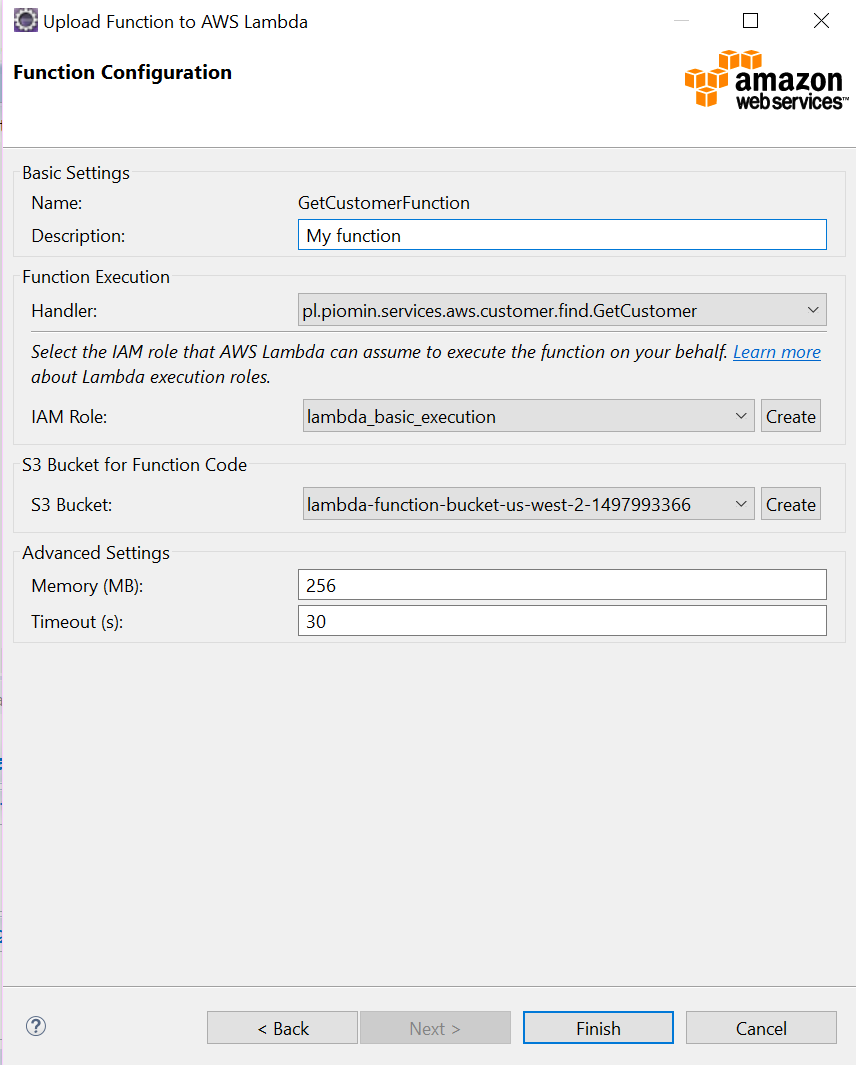The width and height of the screenshot is (856, 1065).
Task: Click the Create button next to S3 Bucket
Action: pyautogui.click(x=790, y=504)
